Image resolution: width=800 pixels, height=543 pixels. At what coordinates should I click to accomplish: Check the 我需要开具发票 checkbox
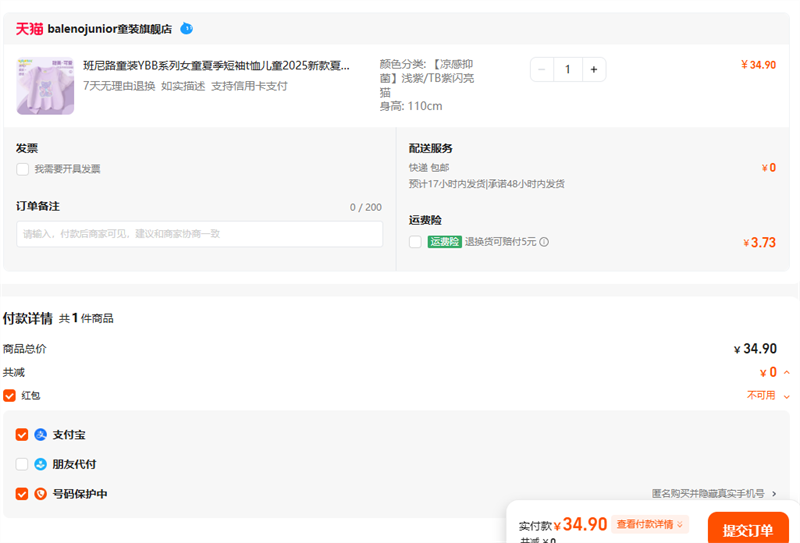pos(22,169)
